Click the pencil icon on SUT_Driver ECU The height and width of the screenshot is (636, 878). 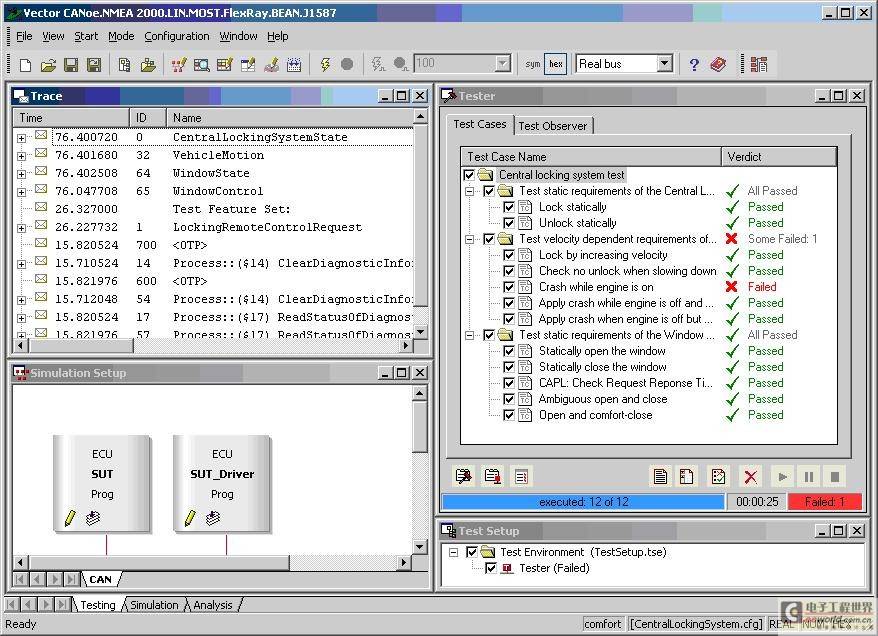click(x=190, y=518)
